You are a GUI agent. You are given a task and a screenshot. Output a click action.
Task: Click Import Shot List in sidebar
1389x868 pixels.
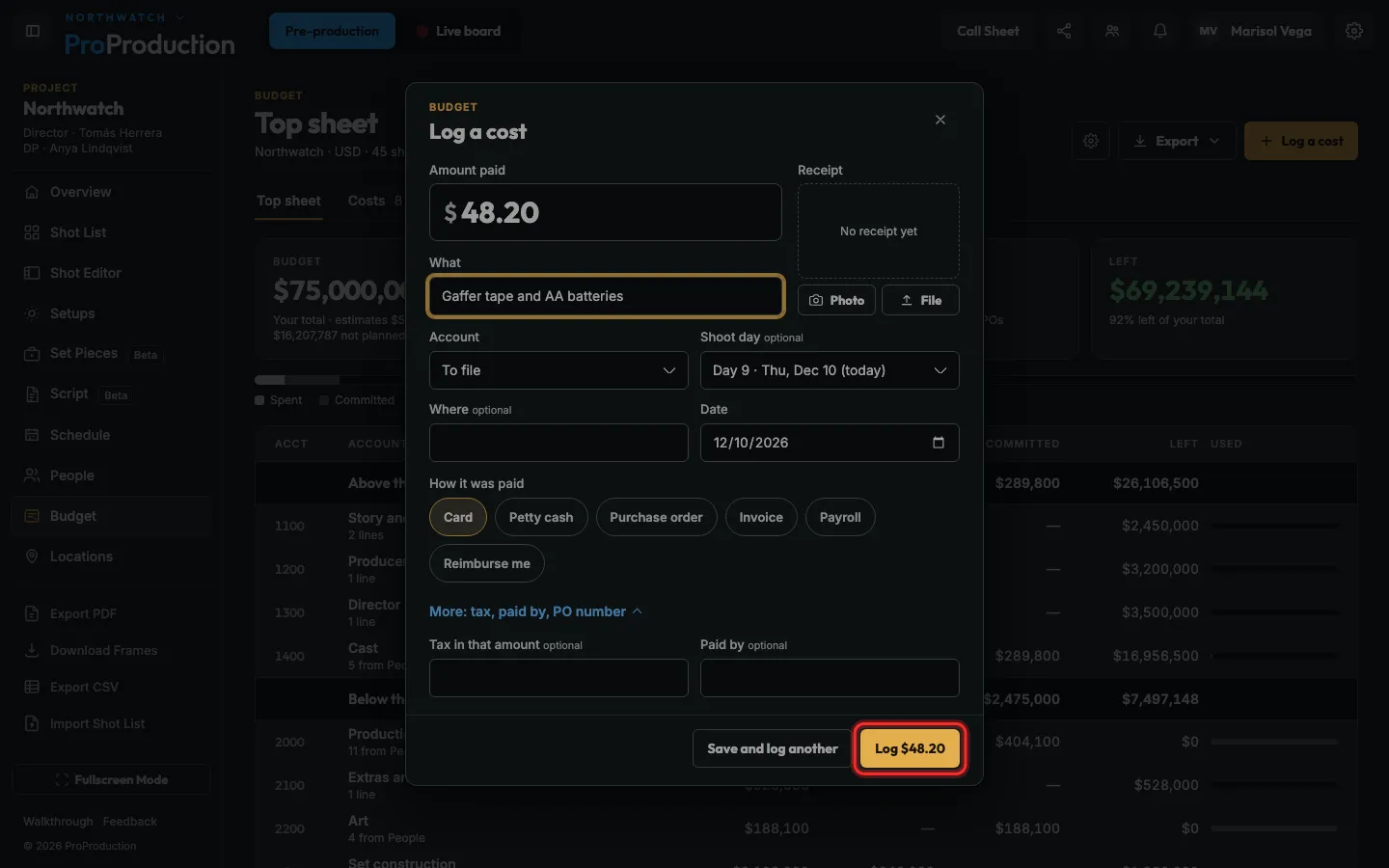coord(112,723)
